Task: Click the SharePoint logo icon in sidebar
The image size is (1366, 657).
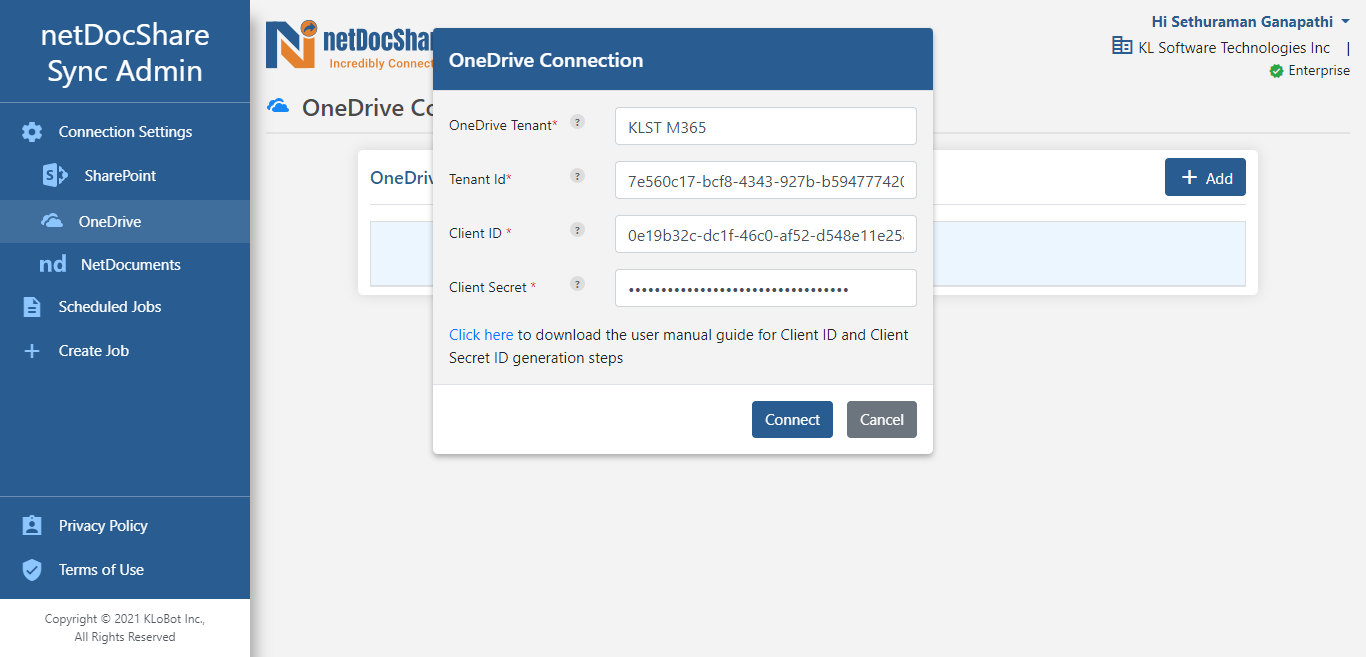Action: (x=54, y=176)
